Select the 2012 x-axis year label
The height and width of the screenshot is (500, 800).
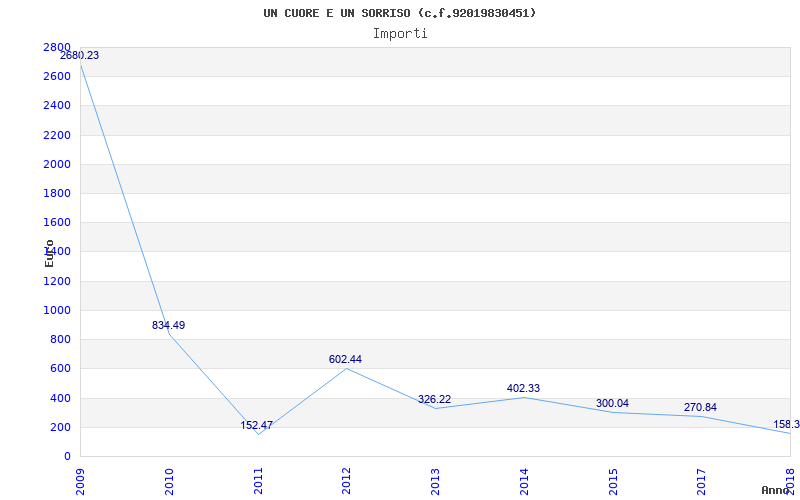tap(346, 481)
